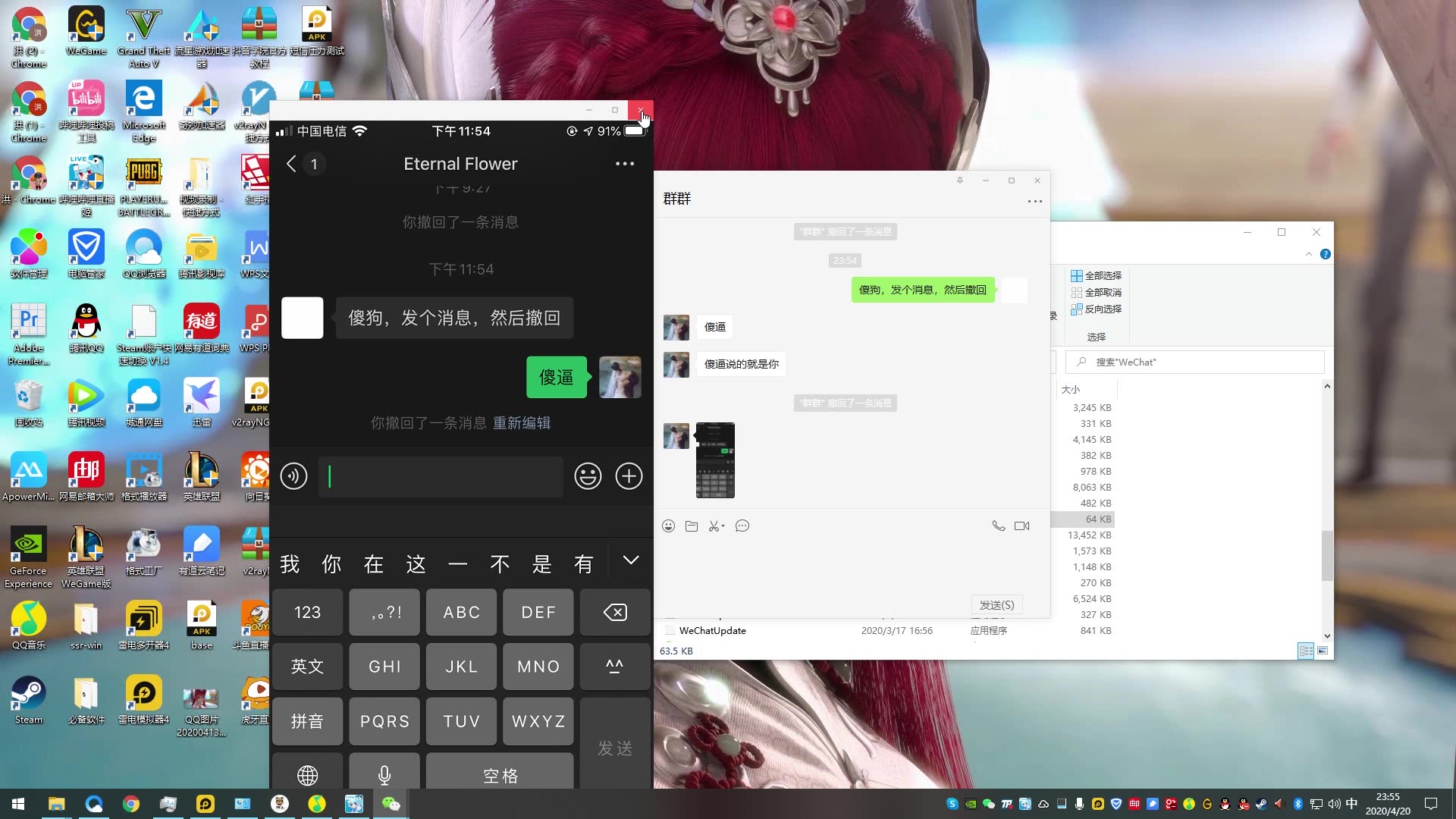
Task: Open chat history bubble icon
Action: click(x=742, y=526)
